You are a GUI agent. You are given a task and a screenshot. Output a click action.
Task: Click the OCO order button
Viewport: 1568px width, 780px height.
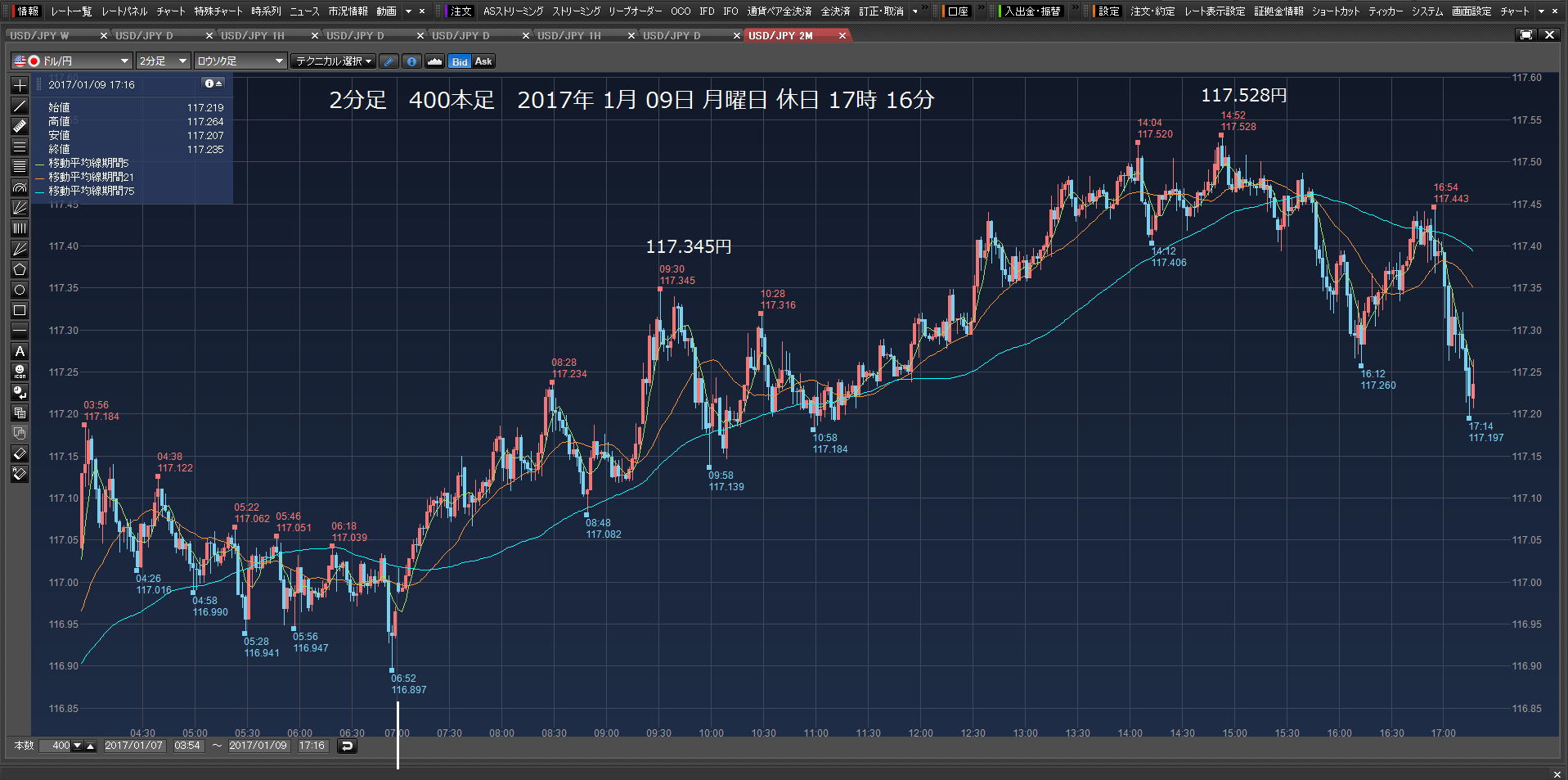click(x=681, y=11)
